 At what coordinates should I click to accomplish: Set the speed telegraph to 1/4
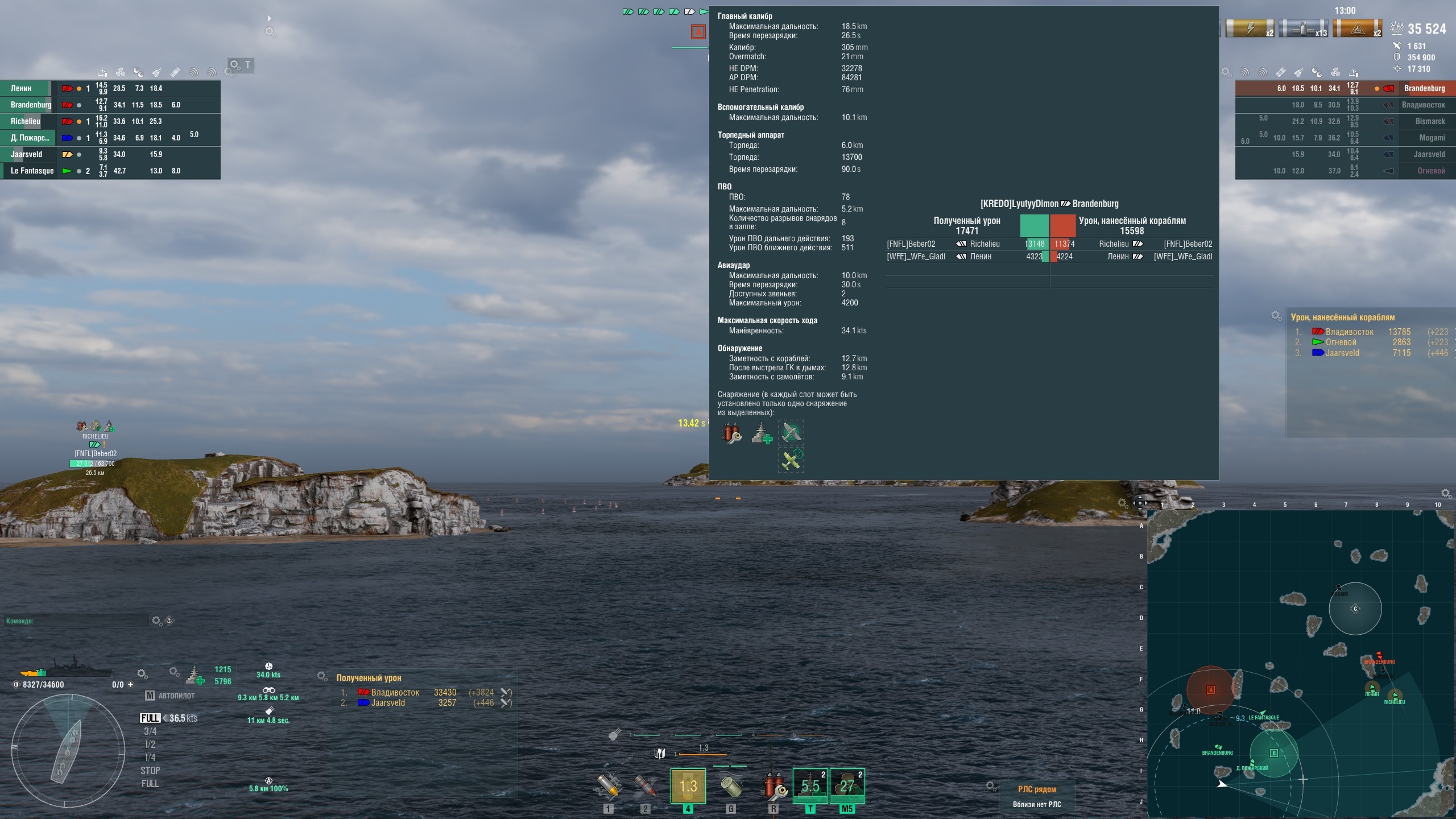[x=150, y=758]
